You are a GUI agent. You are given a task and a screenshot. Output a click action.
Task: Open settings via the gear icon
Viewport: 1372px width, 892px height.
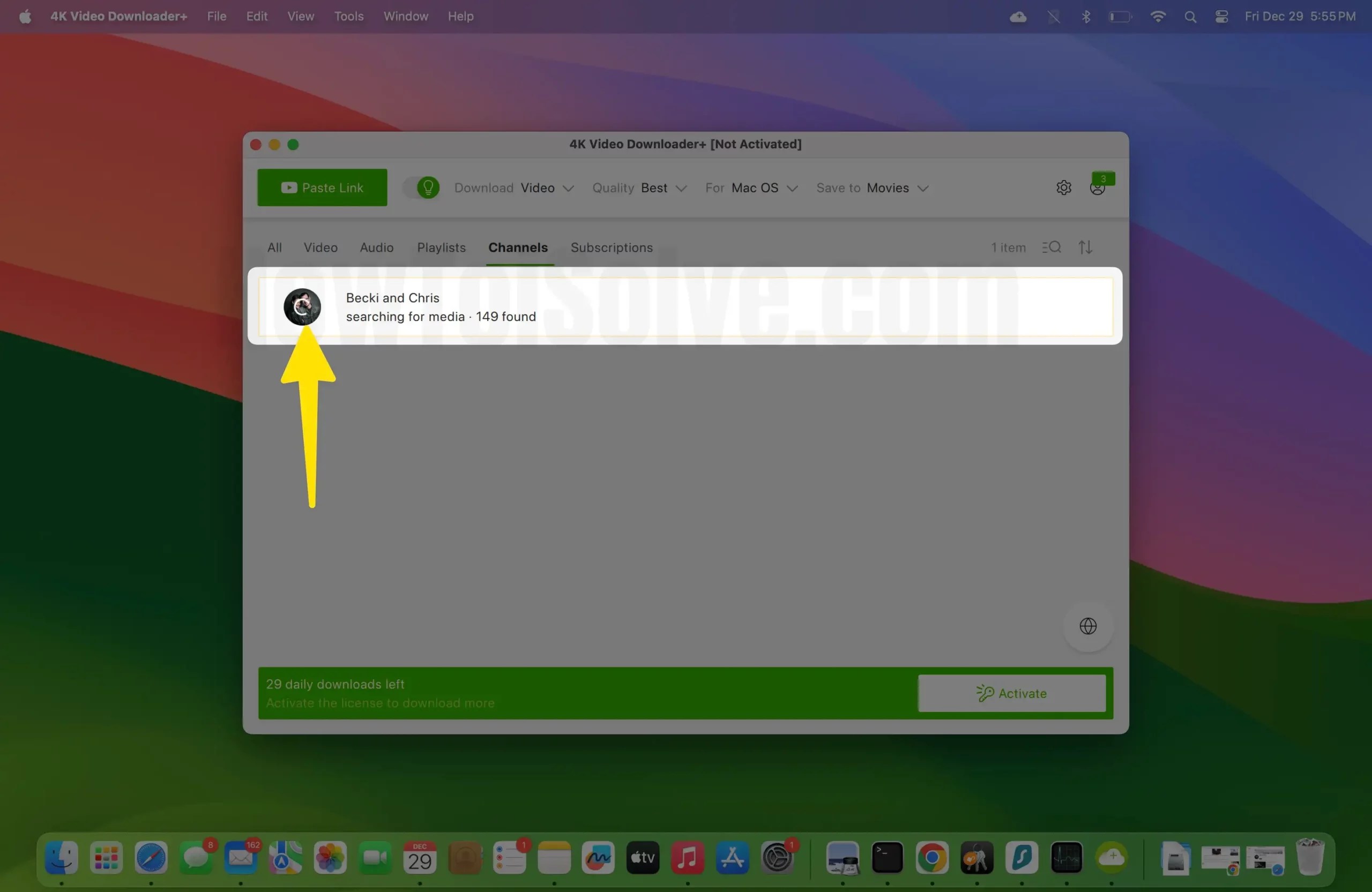click(x=1064, y=188)
